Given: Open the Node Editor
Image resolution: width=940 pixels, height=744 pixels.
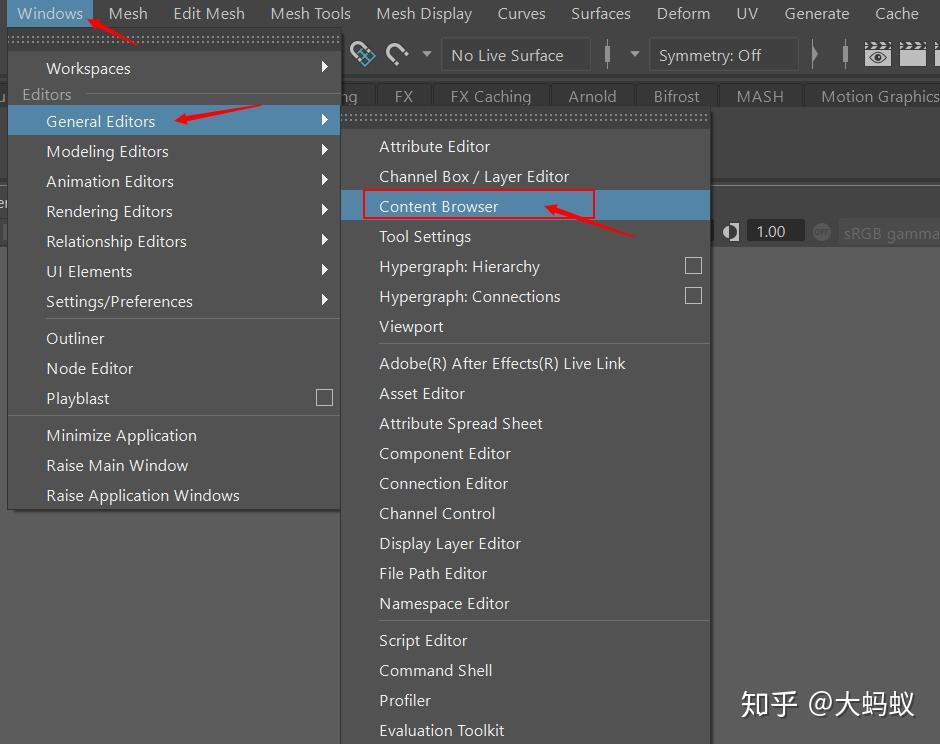Looking at the screenshot, I should [x=174, y=368].
